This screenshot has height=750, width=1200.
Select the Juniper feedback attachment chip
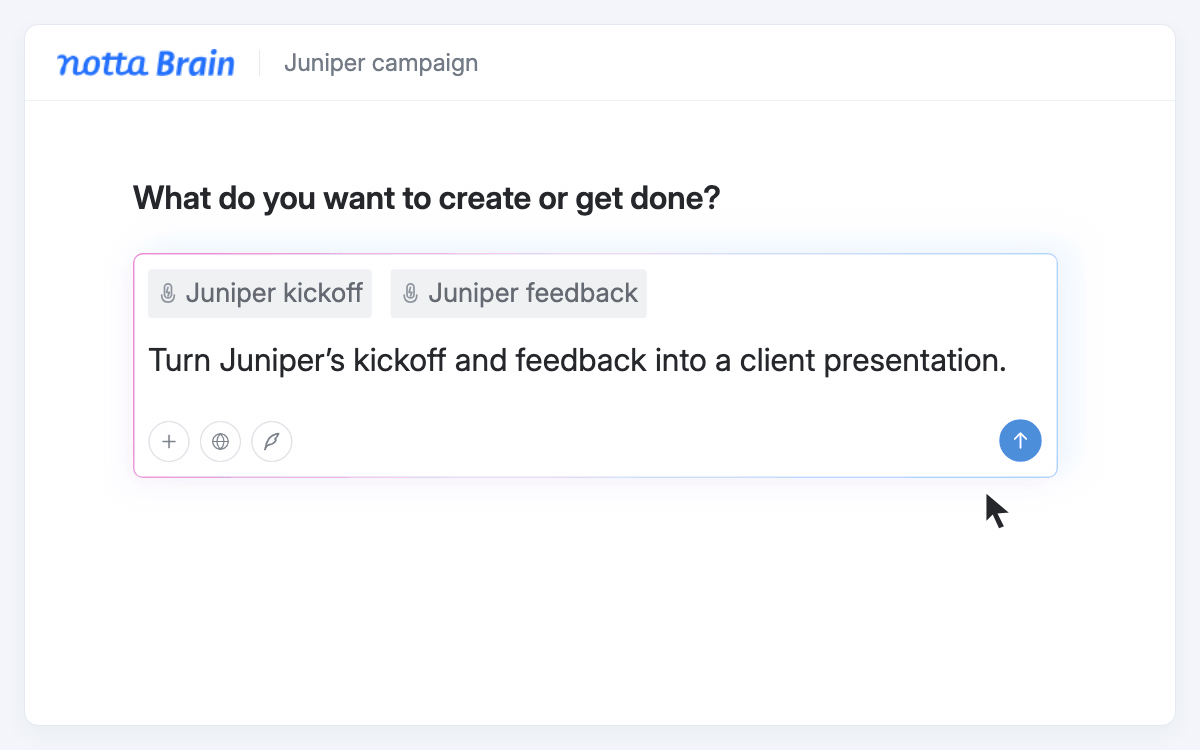tap(518, 293)
